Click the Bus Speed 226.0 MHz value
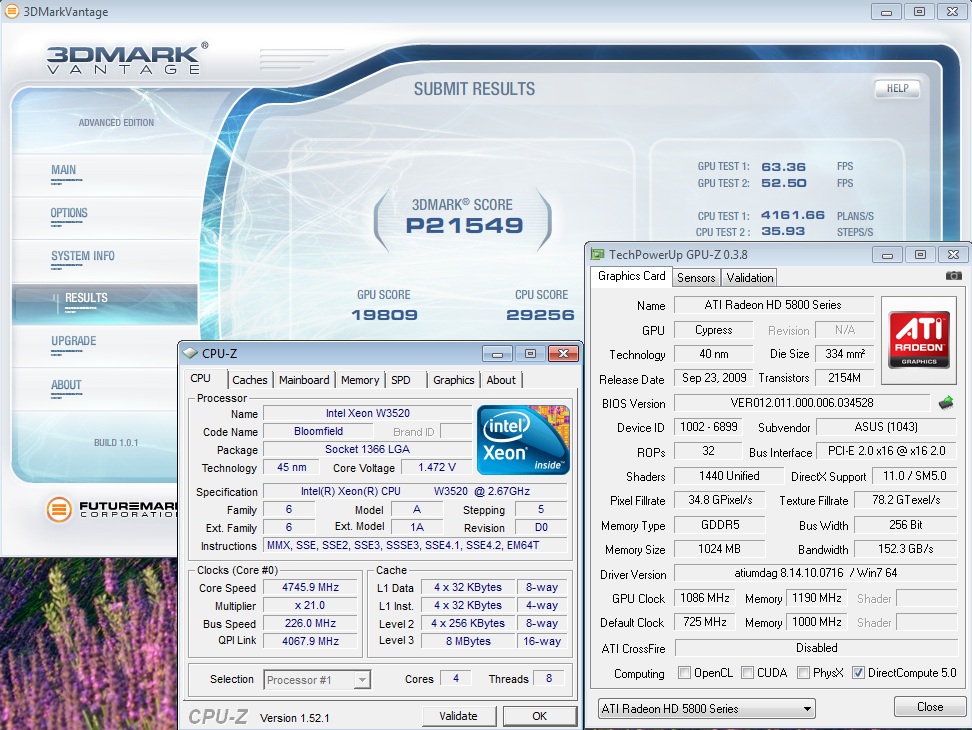Viewport: 972px width, 730px height. coord(310,623)
